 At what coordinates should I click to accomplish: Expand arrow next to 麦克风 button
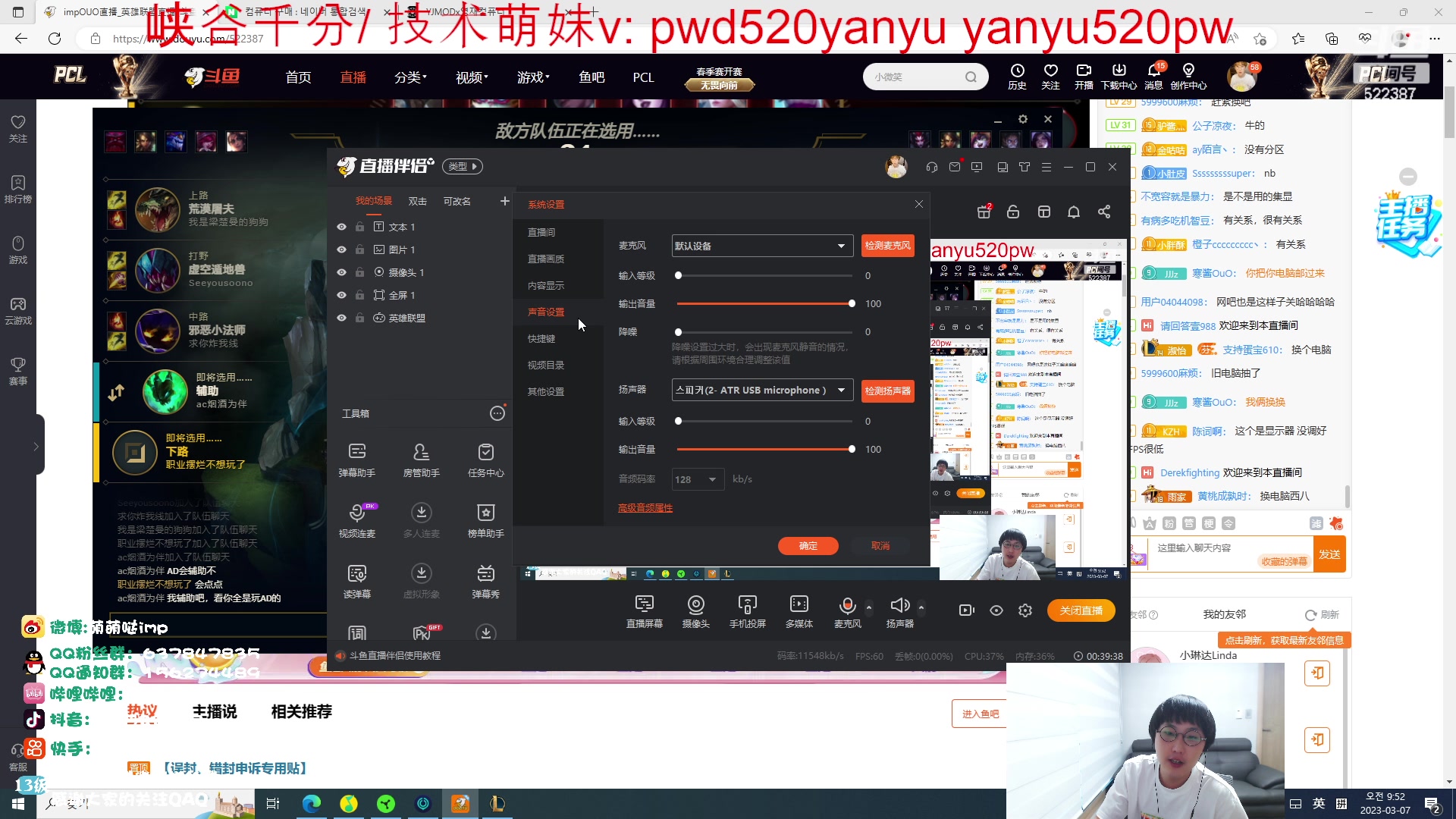(x=869, y=607)
